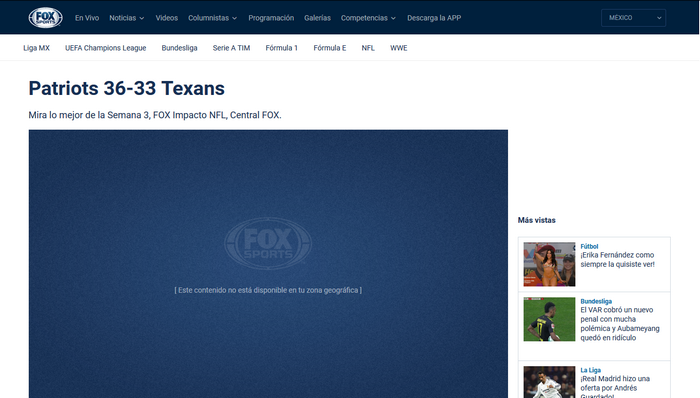
Task: Expand the Columnistas dropdown menu
Action: click(x=212, y=18)
